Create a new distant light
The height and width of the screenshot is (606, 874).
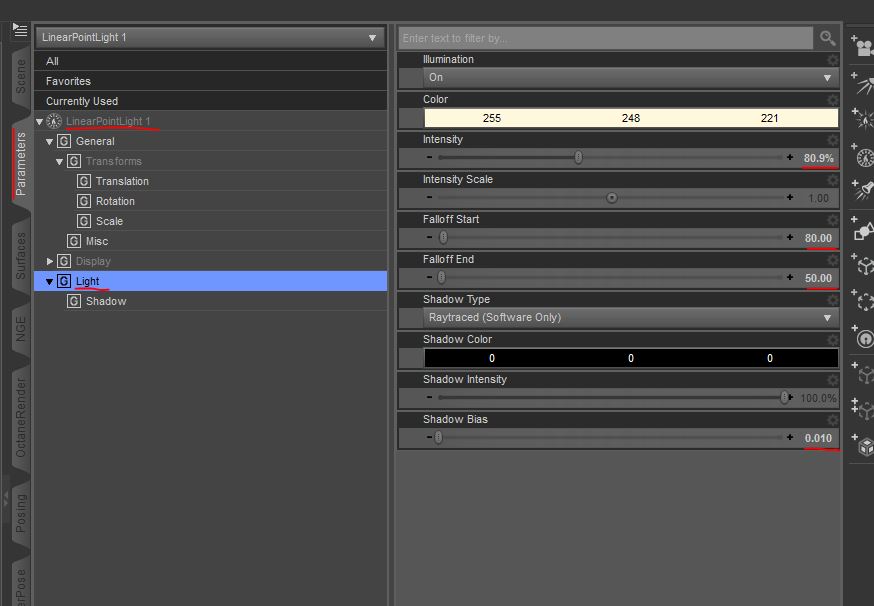(x=862, y=84)
